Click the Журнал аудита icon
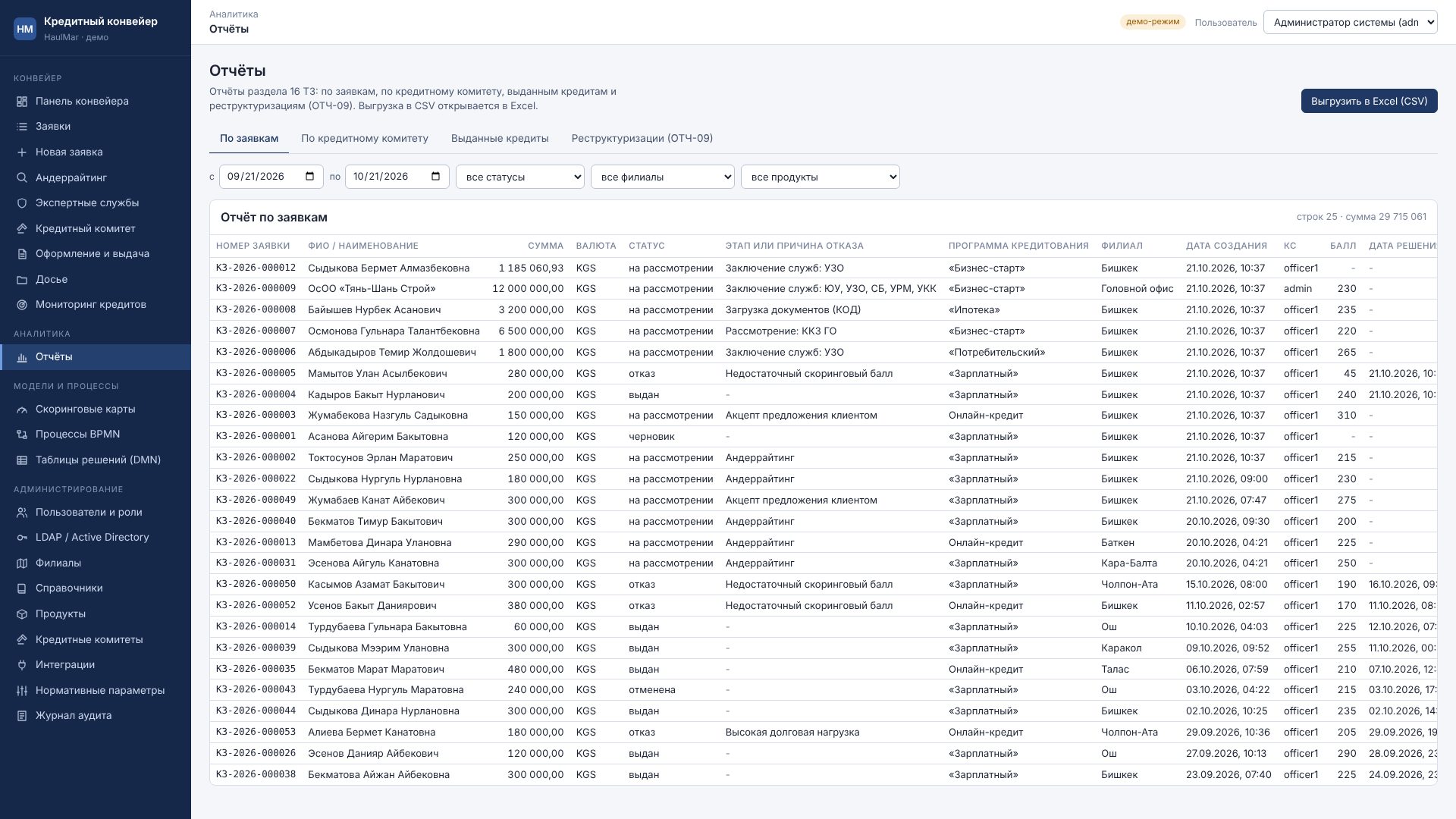This screenshot has width=1456, height=819. tap(22, 716)
